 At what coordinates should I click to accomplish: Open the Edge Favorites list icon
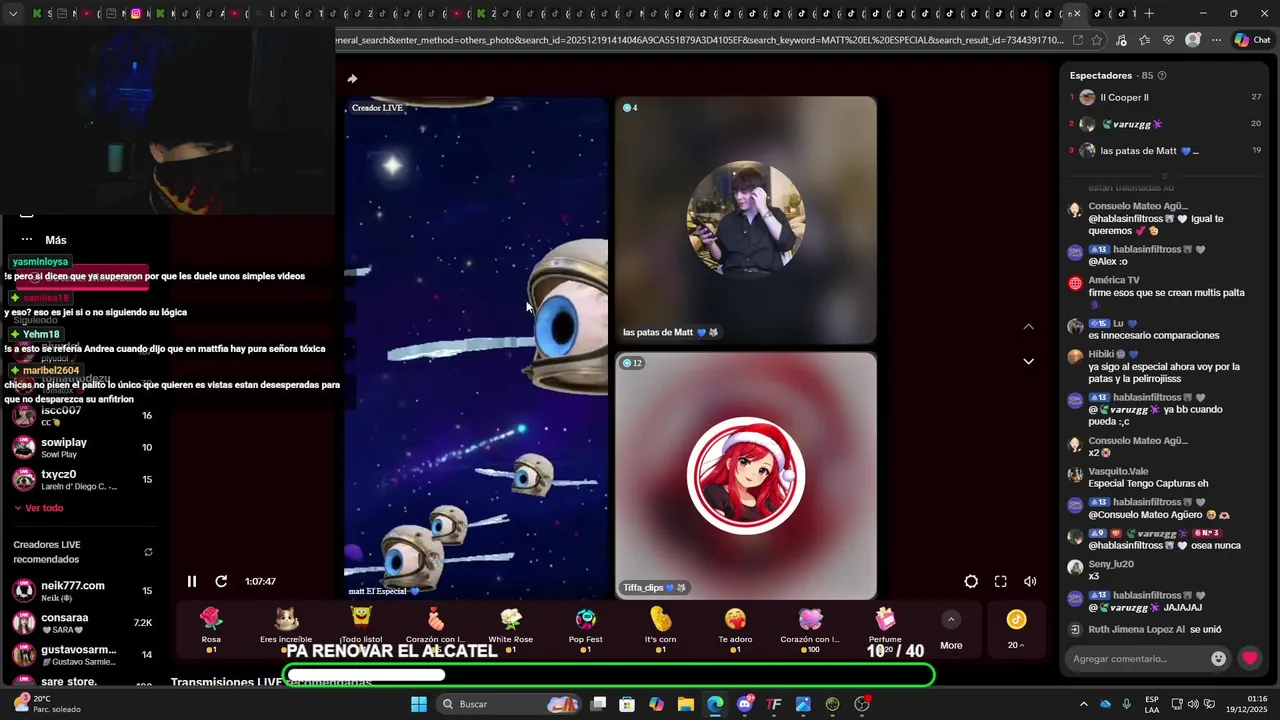1144,40
